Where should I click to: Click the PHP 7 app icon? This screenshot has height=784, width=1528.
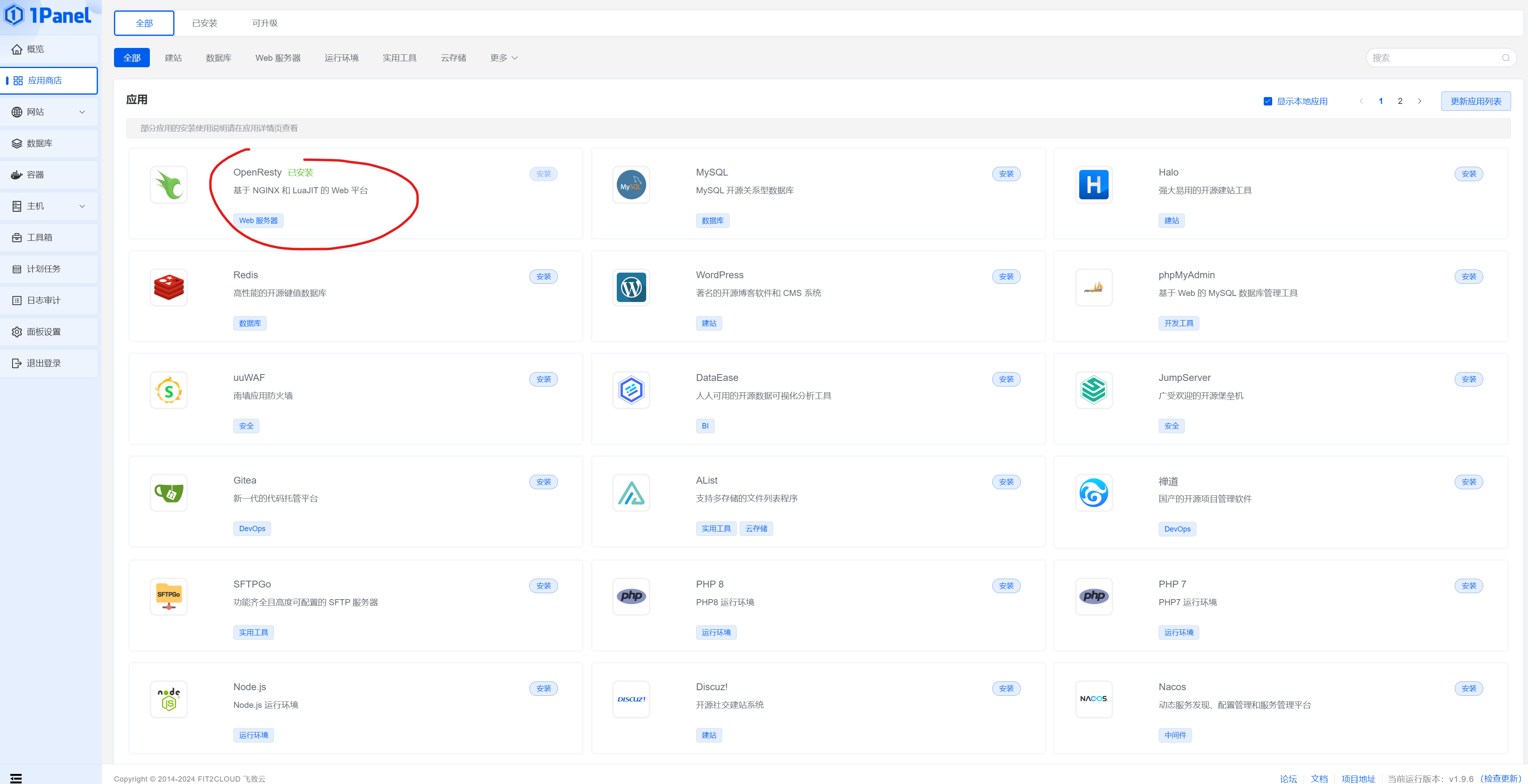coord(1094,597)
